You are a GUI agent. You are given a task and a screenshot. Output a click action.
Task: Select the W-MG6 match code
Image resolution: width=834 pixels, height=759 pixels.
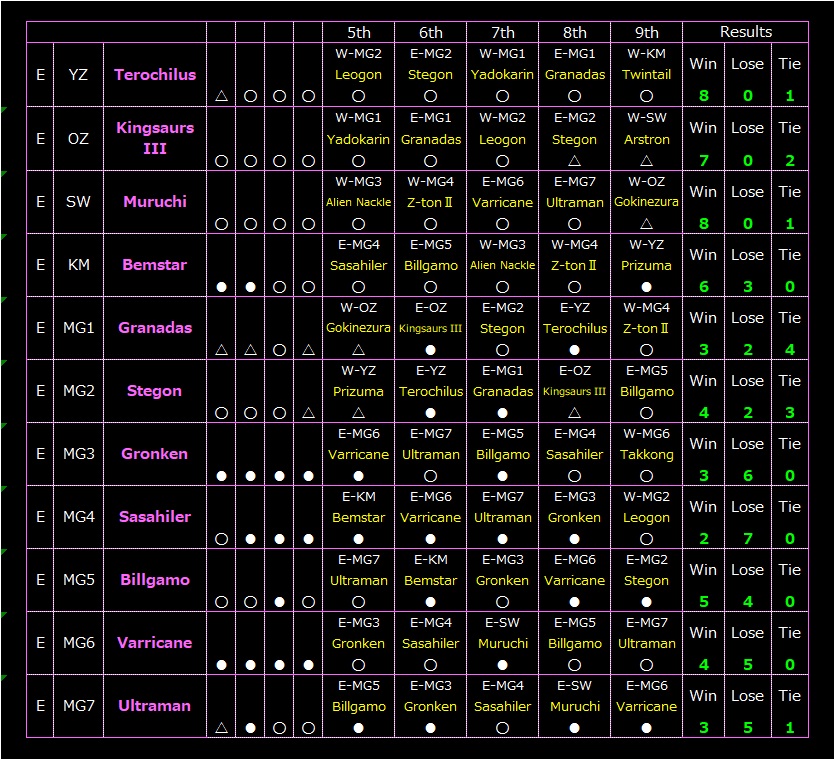(646, 433)
